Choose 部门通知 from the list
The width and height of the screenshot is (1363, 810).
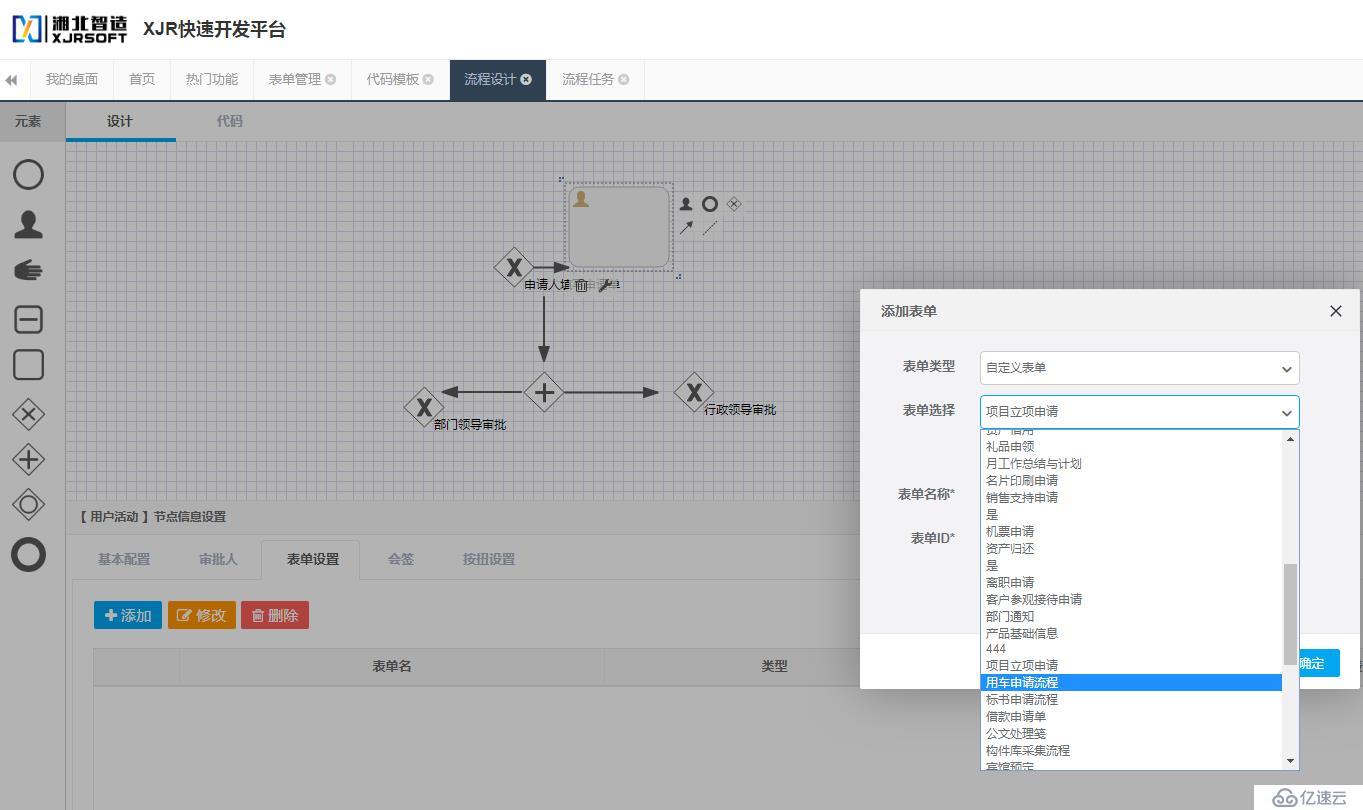click(1131, 617)
